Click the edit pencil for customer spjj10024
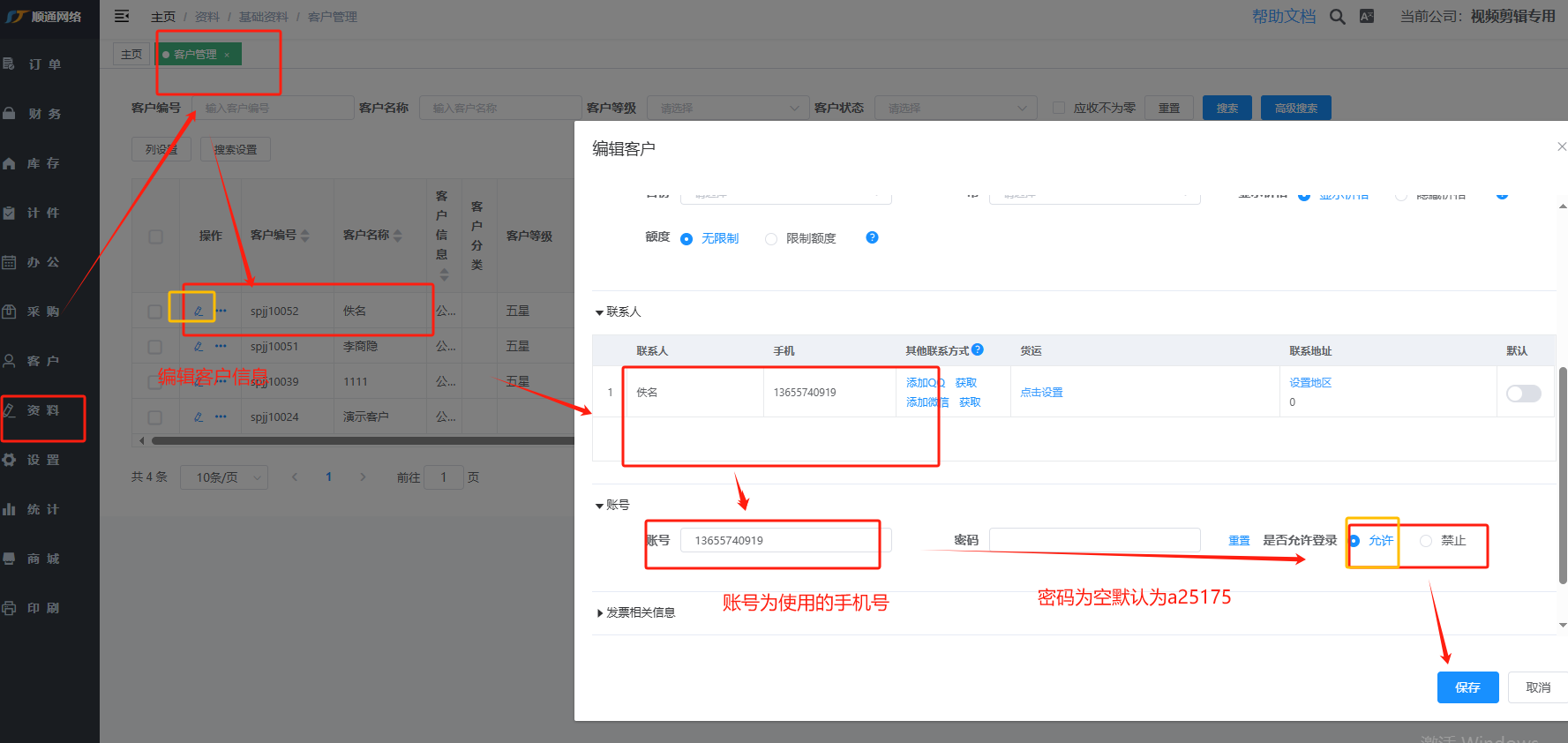 tap(199, 417)
